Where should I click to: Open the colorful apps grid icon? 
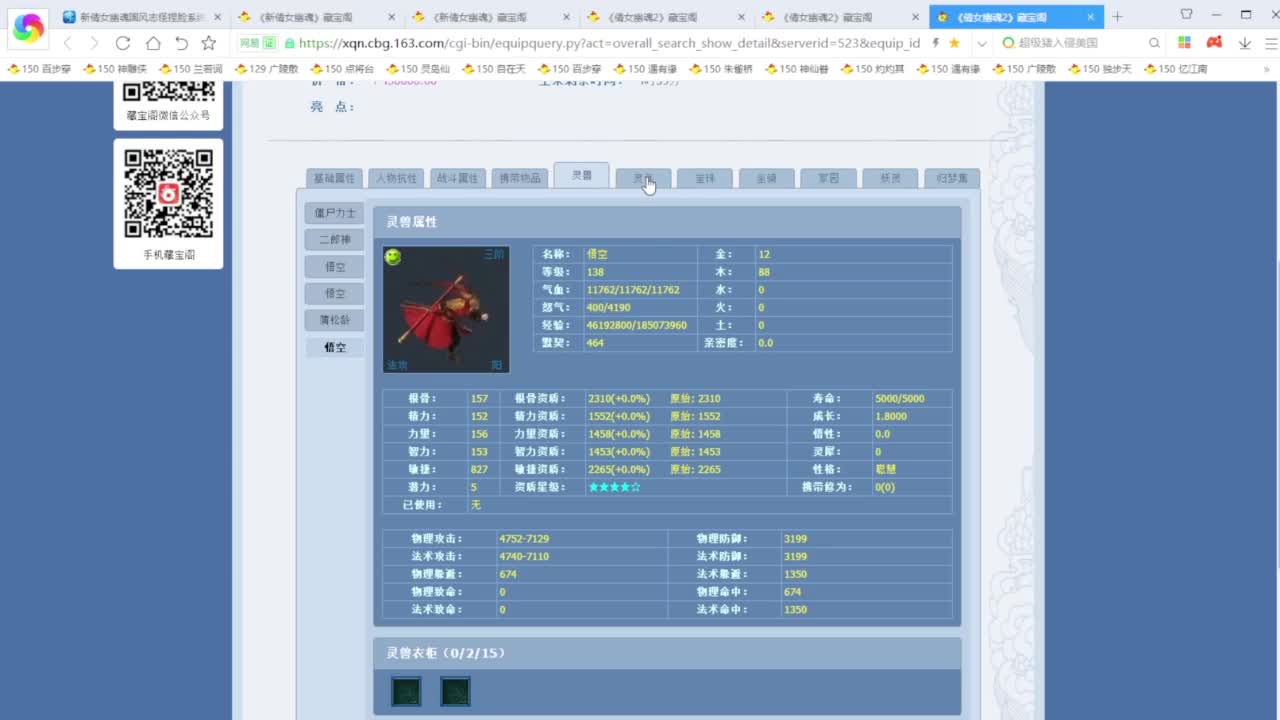click(1185, 43)
